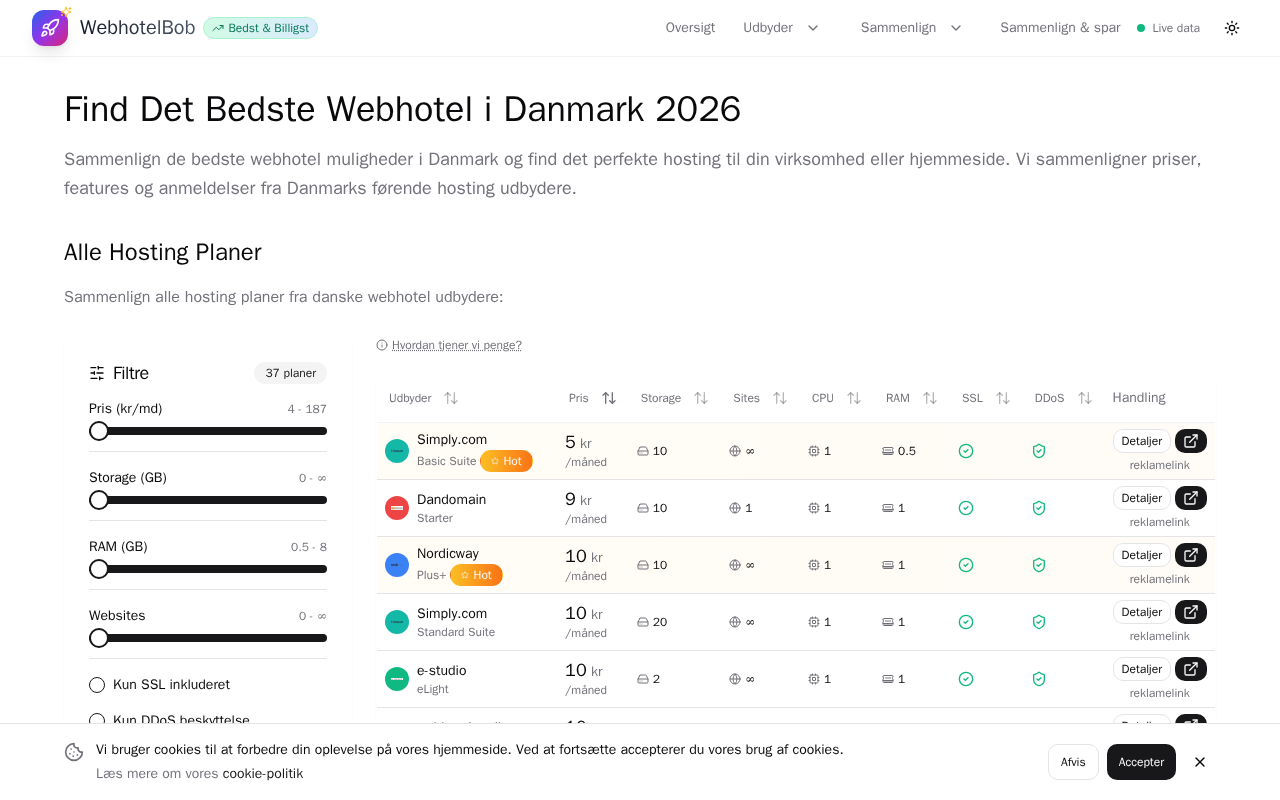Enable Kun SSL inkluderet filter
1280x800 pixels.
click(97, 685)
